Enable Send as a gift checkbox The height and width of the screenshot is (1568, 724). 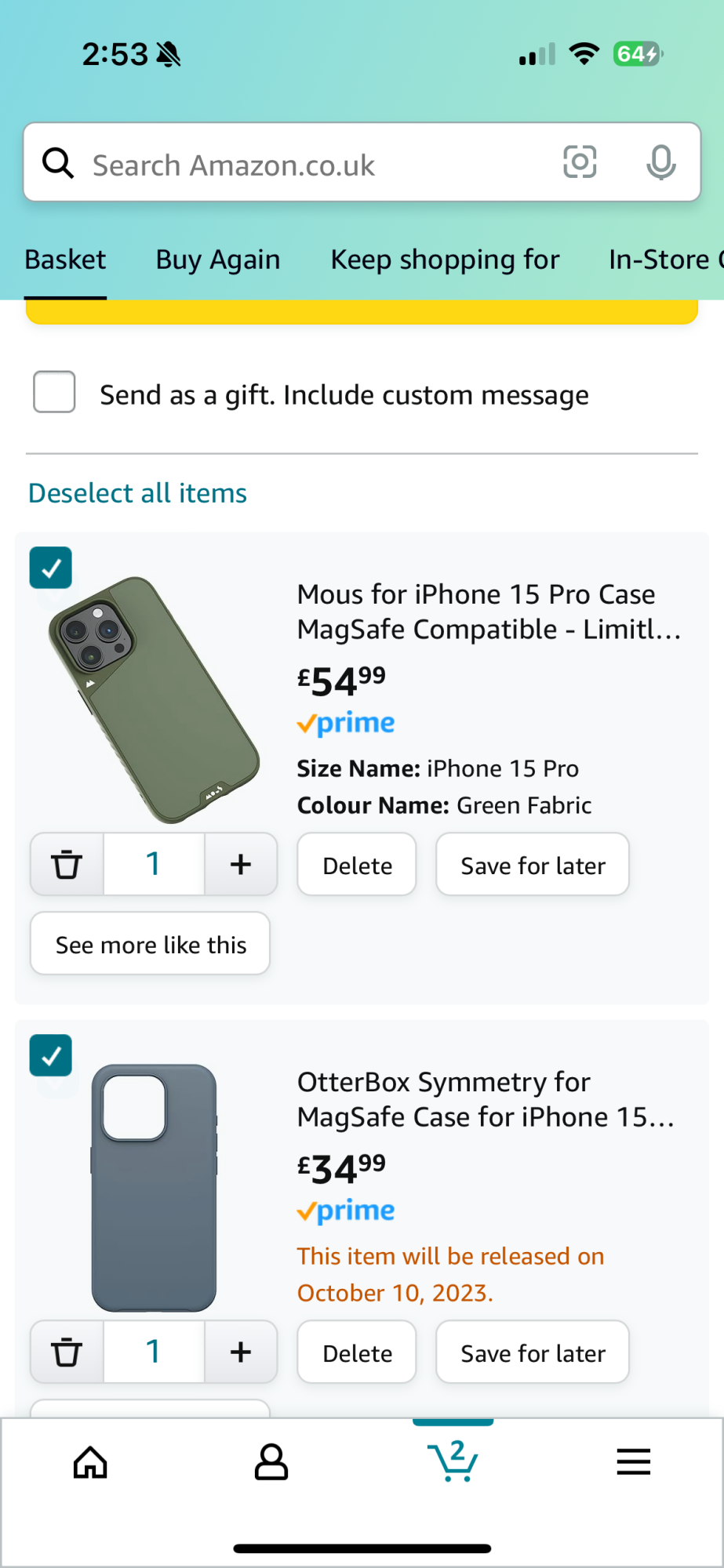pos(54,392)
